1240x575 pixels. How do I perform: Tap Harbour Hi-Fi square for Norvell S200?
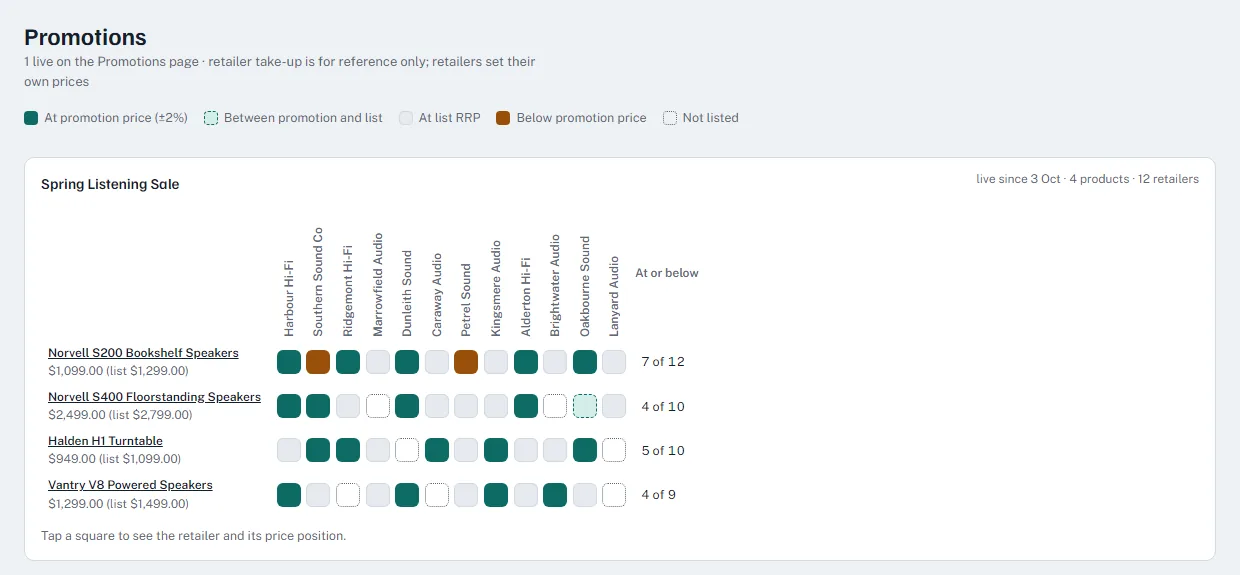tap(289, 362)
